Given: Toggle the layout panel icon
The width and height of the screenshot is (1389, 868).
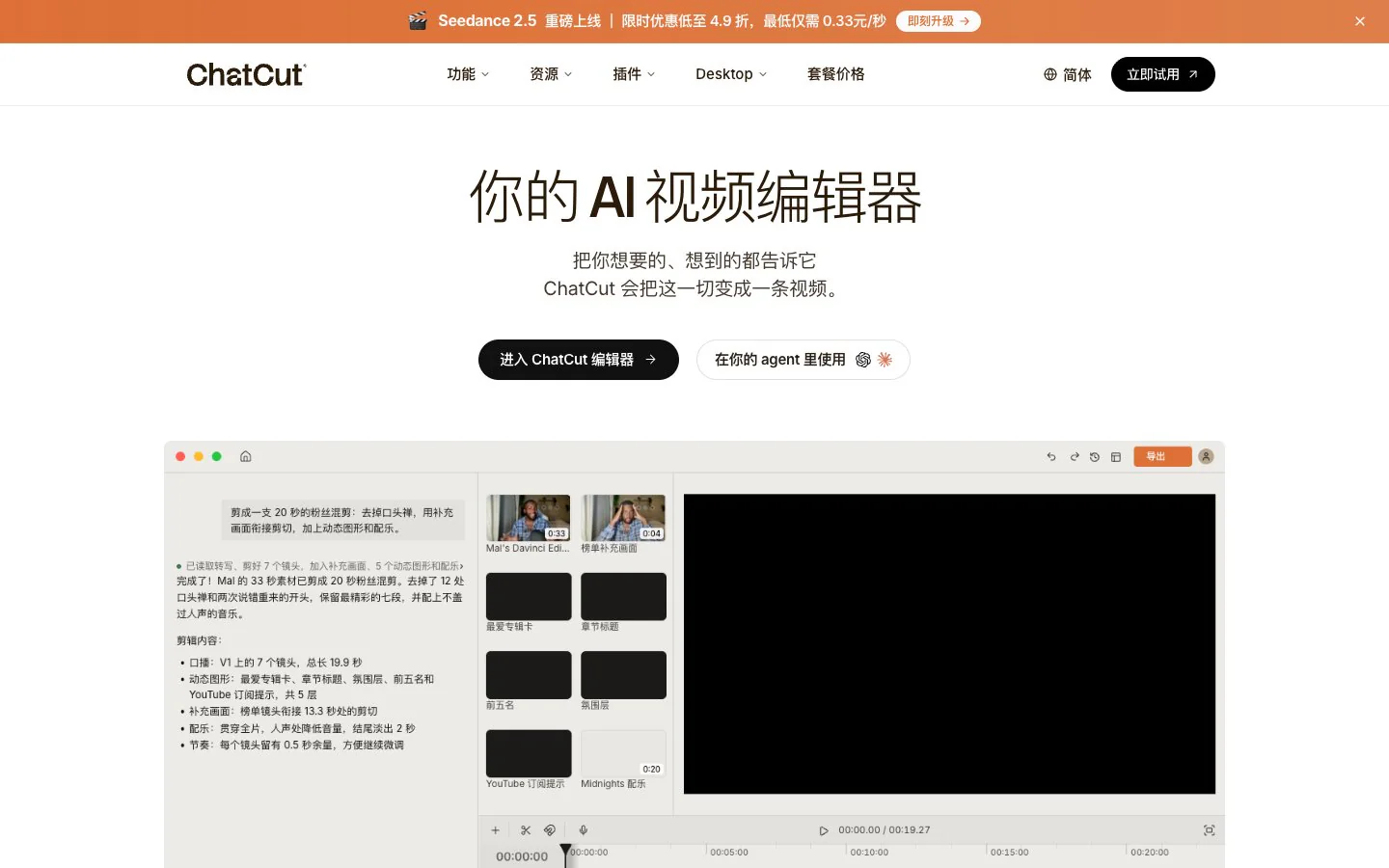Looking at the screenshot, I should tap(1116, 457).
